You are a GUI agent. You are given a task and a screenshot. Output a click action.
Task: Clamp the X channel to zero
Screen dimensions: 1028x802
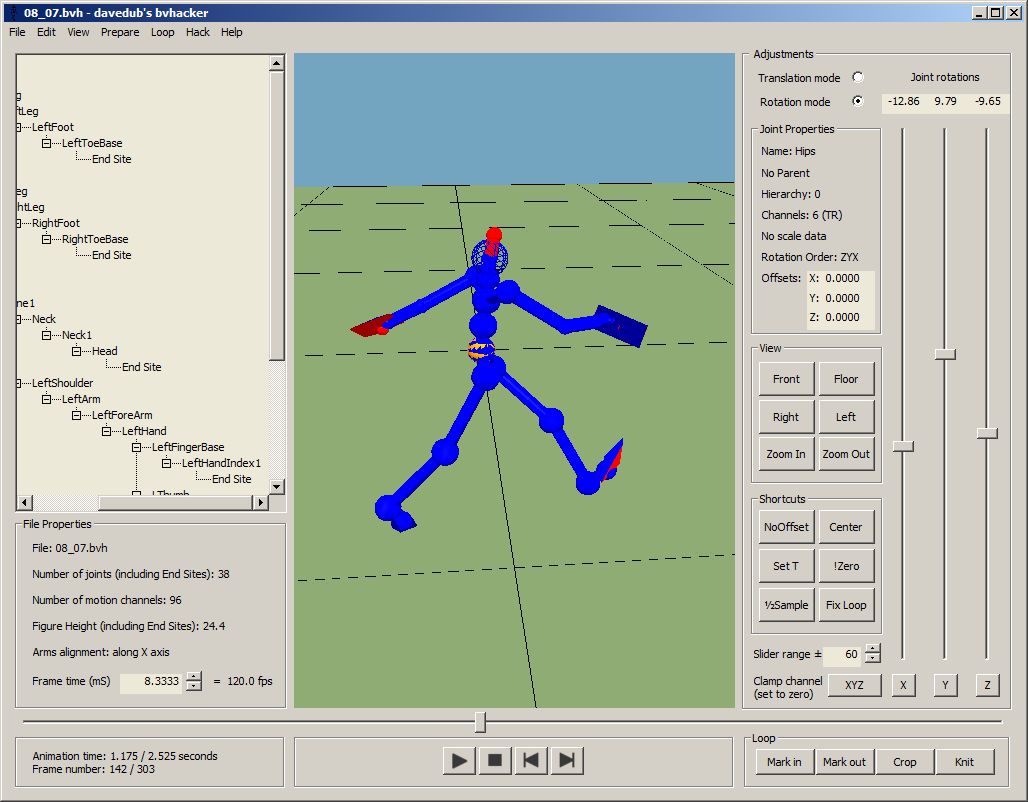(x=903, y=685)
